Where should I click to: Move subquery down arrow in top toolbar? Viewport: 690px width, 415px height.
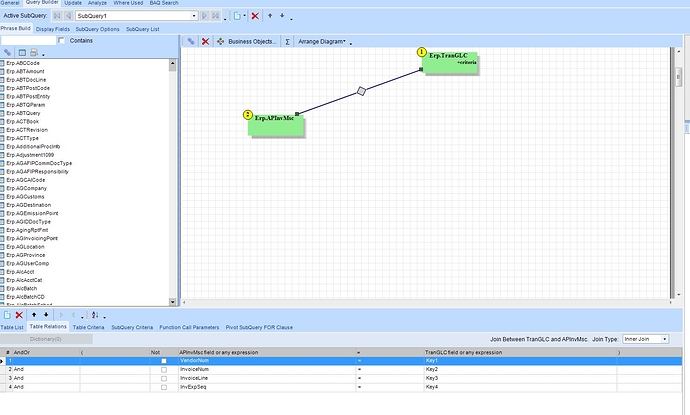point(282,16)
